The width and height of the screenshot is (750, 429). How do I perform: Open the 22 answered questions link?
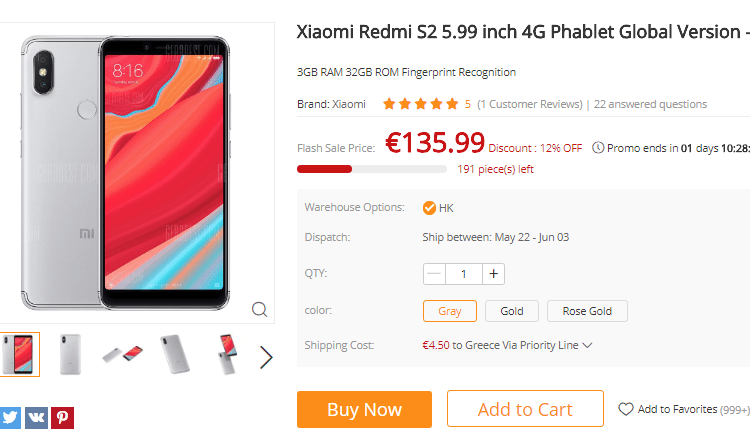pyautogui.click(x=650, y=104)
